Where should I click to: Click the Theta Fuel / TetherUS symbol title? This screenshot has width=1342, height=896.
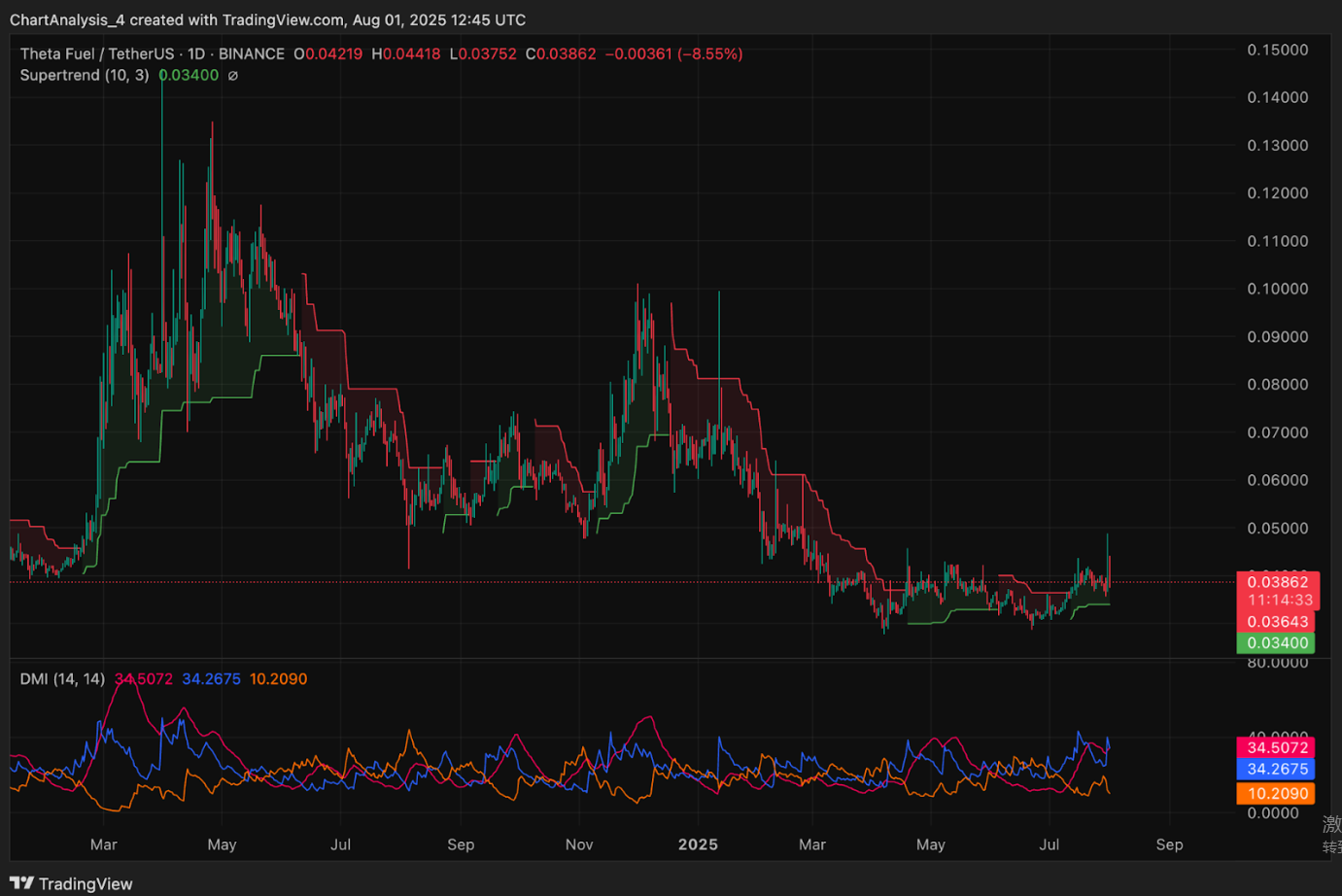97,54
